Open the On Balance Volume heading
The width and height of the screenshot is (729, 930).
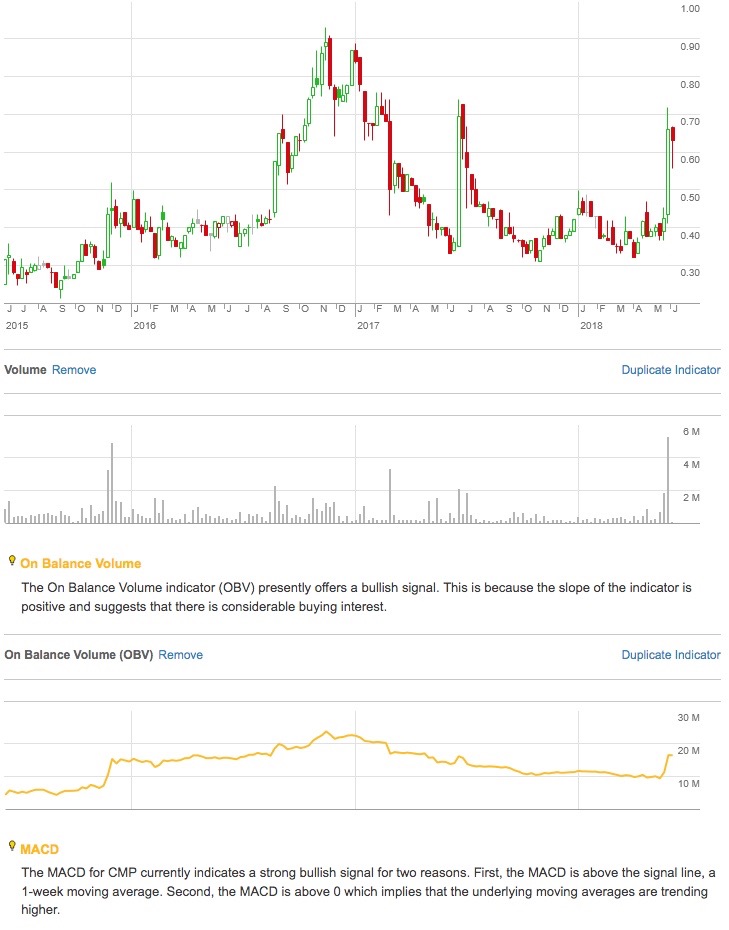[81, 563]
